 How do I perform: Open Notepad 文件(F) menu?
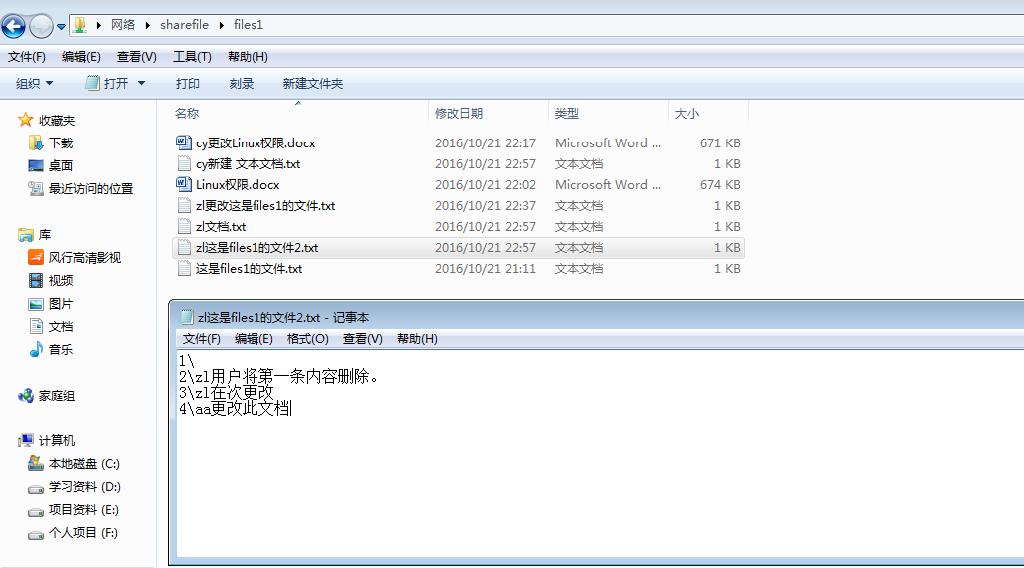pyautogui.click(x=201, y=339)
